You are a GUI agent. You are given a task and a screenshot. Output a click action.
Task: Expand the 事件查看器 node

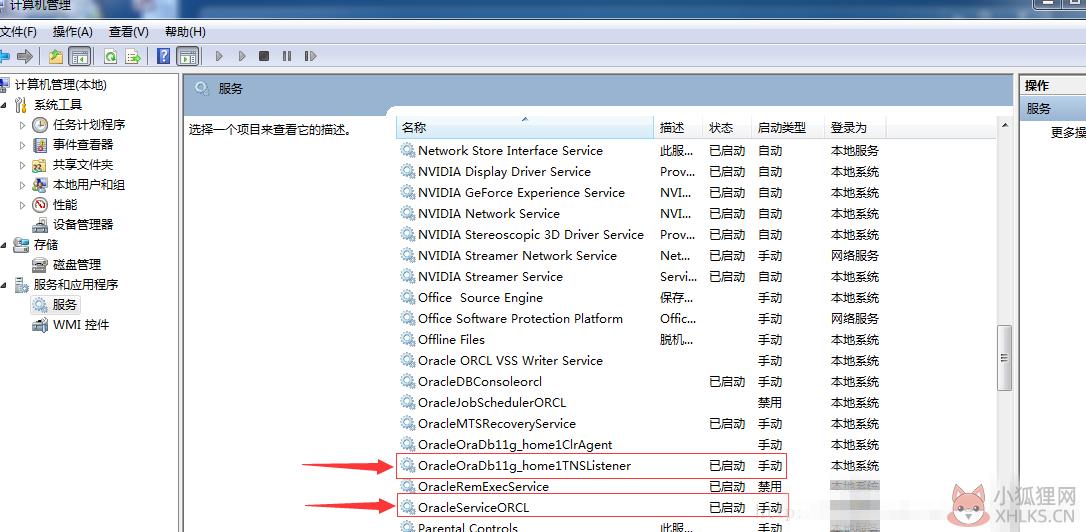[x=22, y=145]
